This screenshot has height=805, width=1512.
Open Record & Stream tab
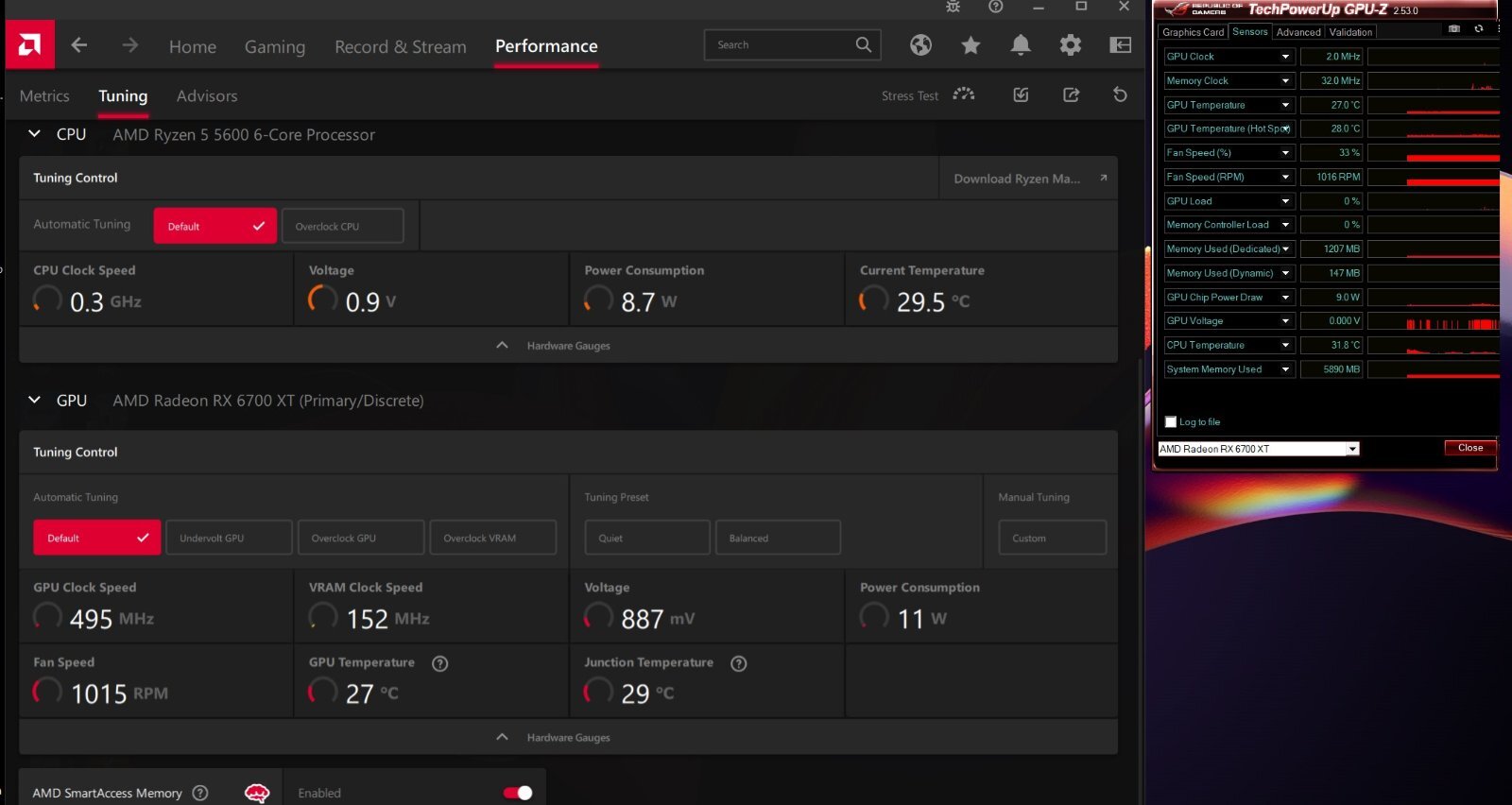[x=401, y=46]
